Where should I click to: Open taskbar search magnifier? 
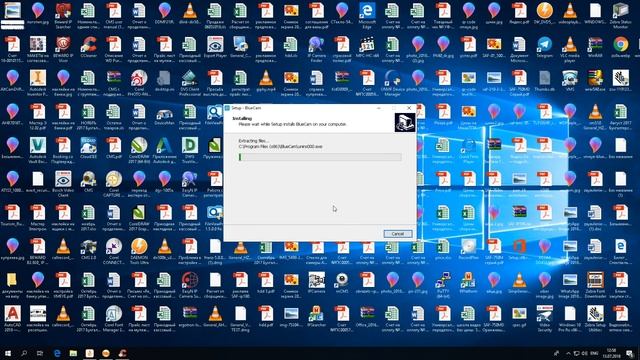pyautogui.click(x=24, y=353)
